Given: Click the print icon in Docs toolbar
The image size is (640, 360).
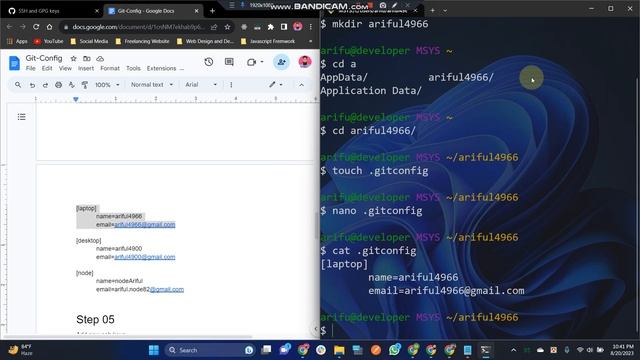Looking at the screenshot, I should (x=58, y=84).
